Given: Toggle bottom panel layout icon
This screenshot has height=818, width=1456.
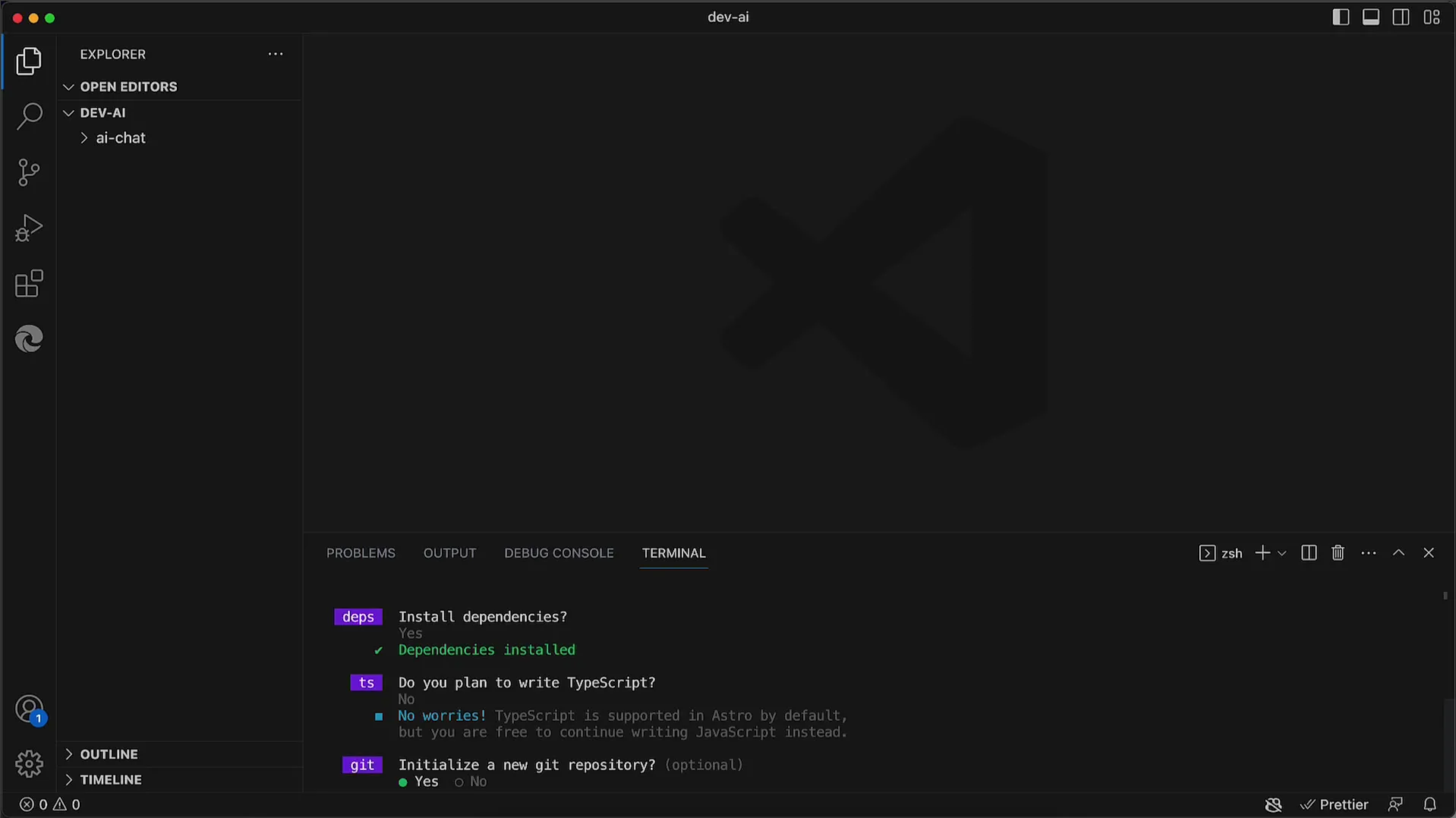Looking at the screenshot, I should [1371, 17].
